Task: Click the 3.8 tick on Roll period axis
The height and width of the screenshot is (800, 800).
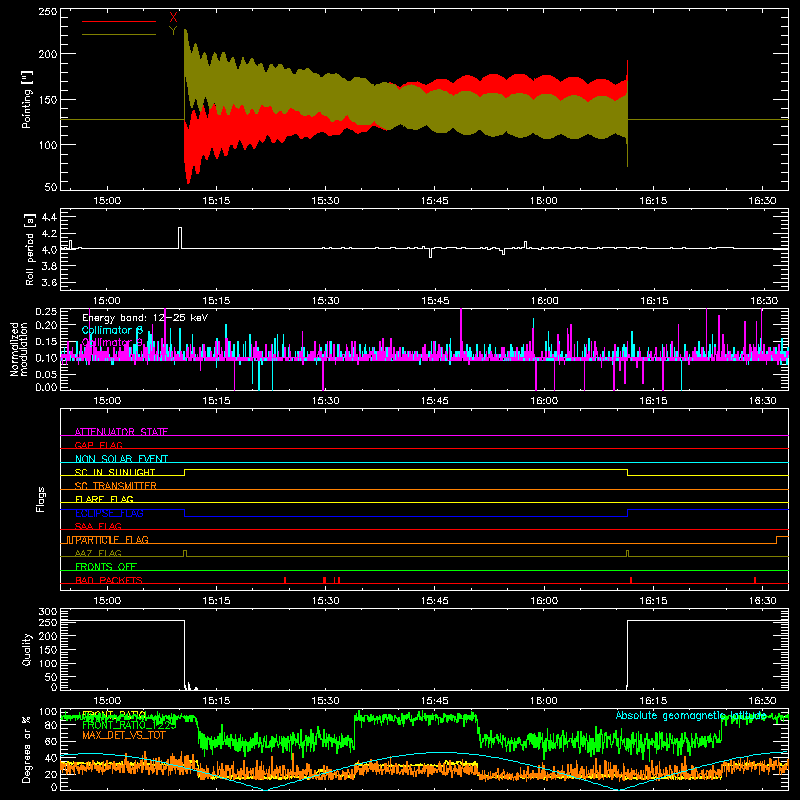Action: [x=49, y=266]
